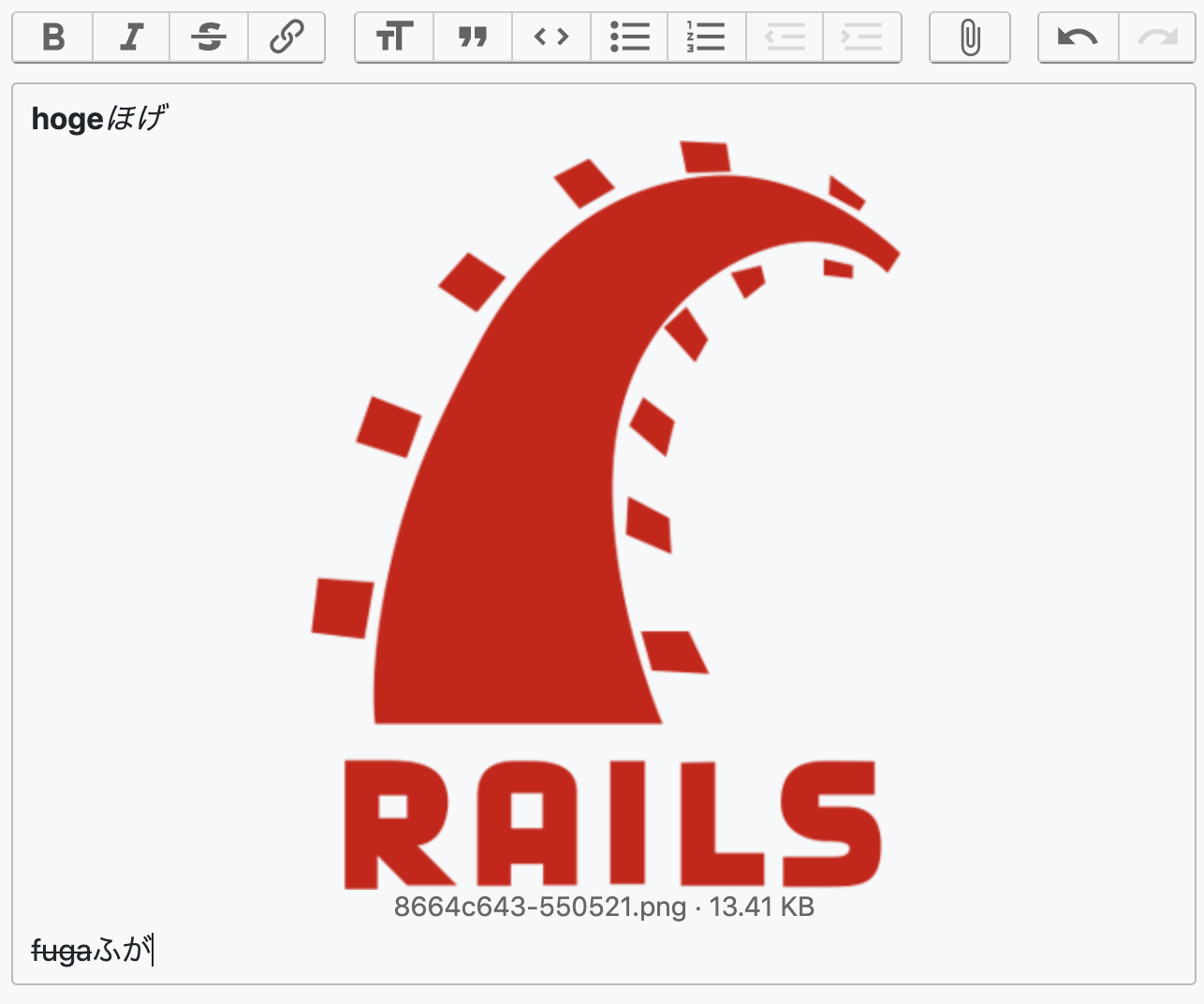1204x1004 pixels.
Task: Toggle italic formatting
Action: 131,37
